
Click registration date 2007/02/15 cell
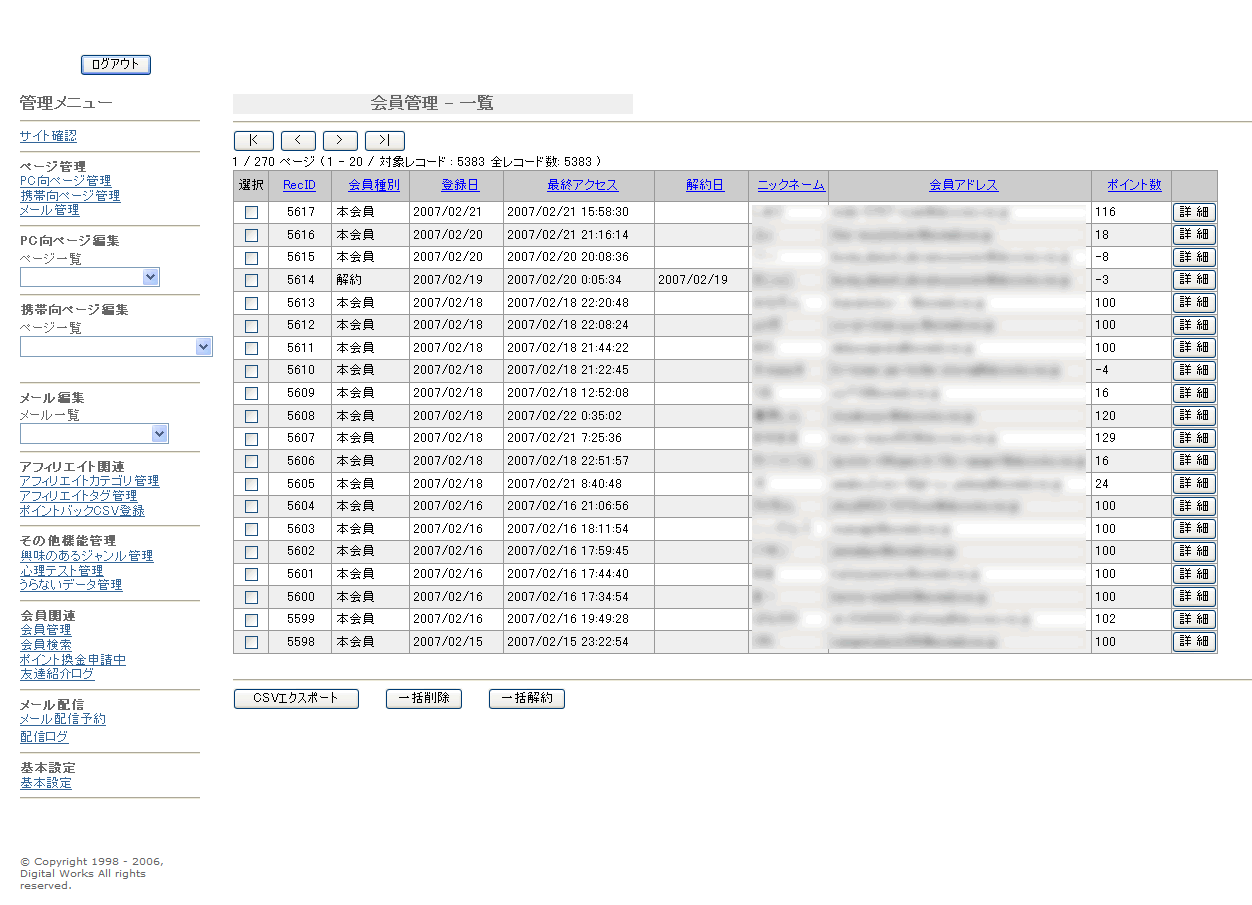456,642
